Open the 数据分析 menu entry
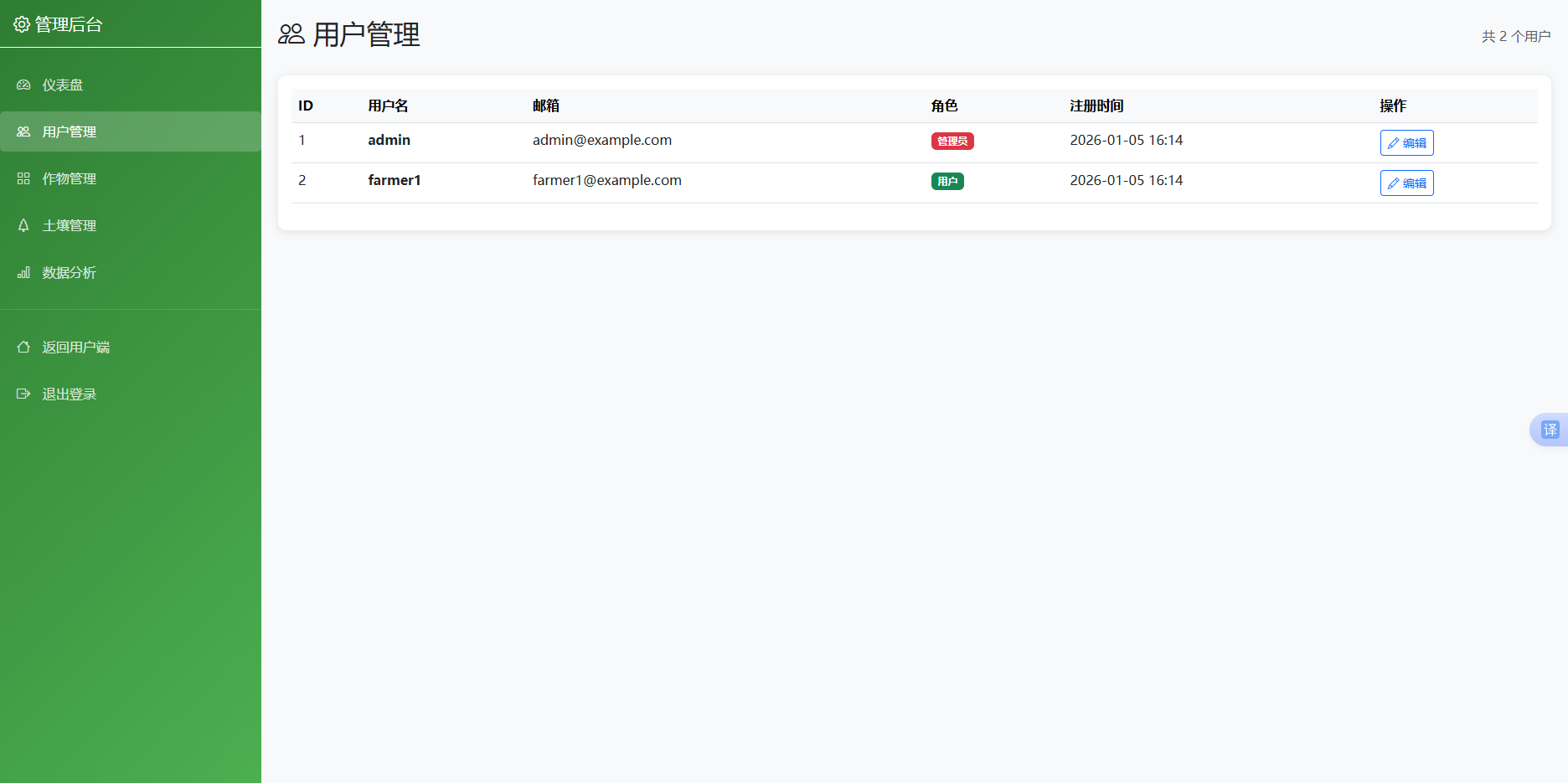The width and height of the screenshot is (1568, 783). pyautogui.click(x=131, y=272)
